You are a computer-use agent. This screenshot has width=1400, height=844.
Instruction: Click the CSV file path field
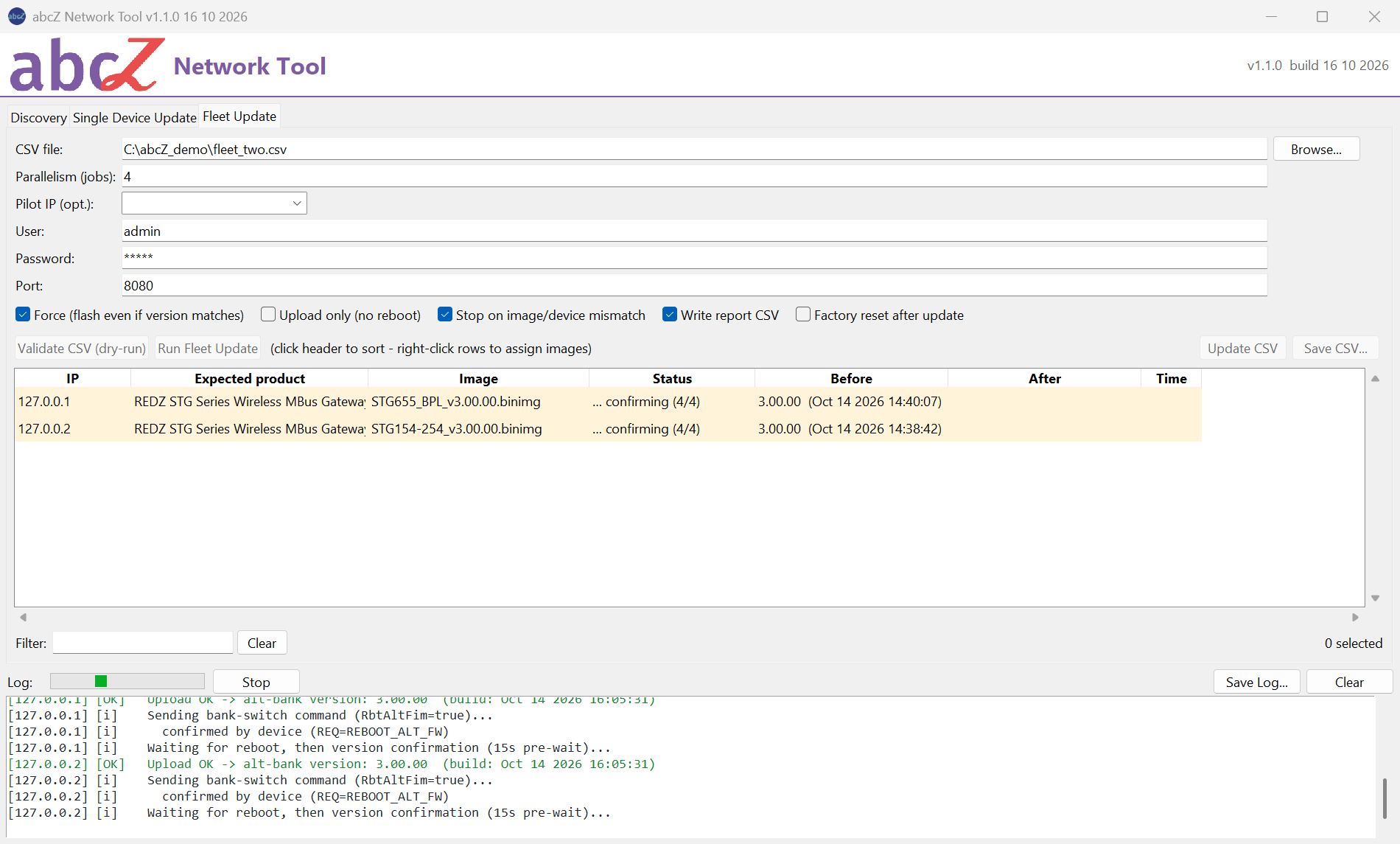click(694, 149)
